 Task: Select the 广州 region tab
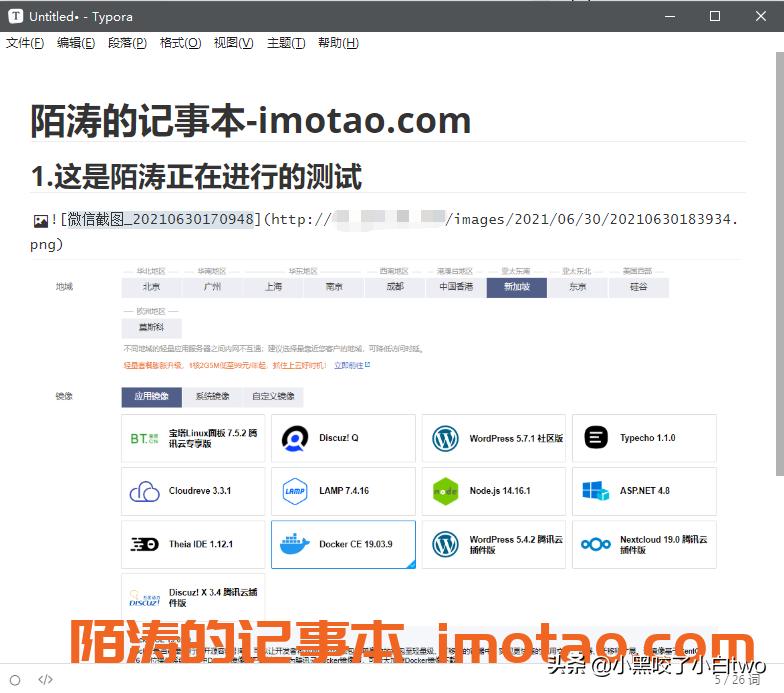[x=212, y=287]
